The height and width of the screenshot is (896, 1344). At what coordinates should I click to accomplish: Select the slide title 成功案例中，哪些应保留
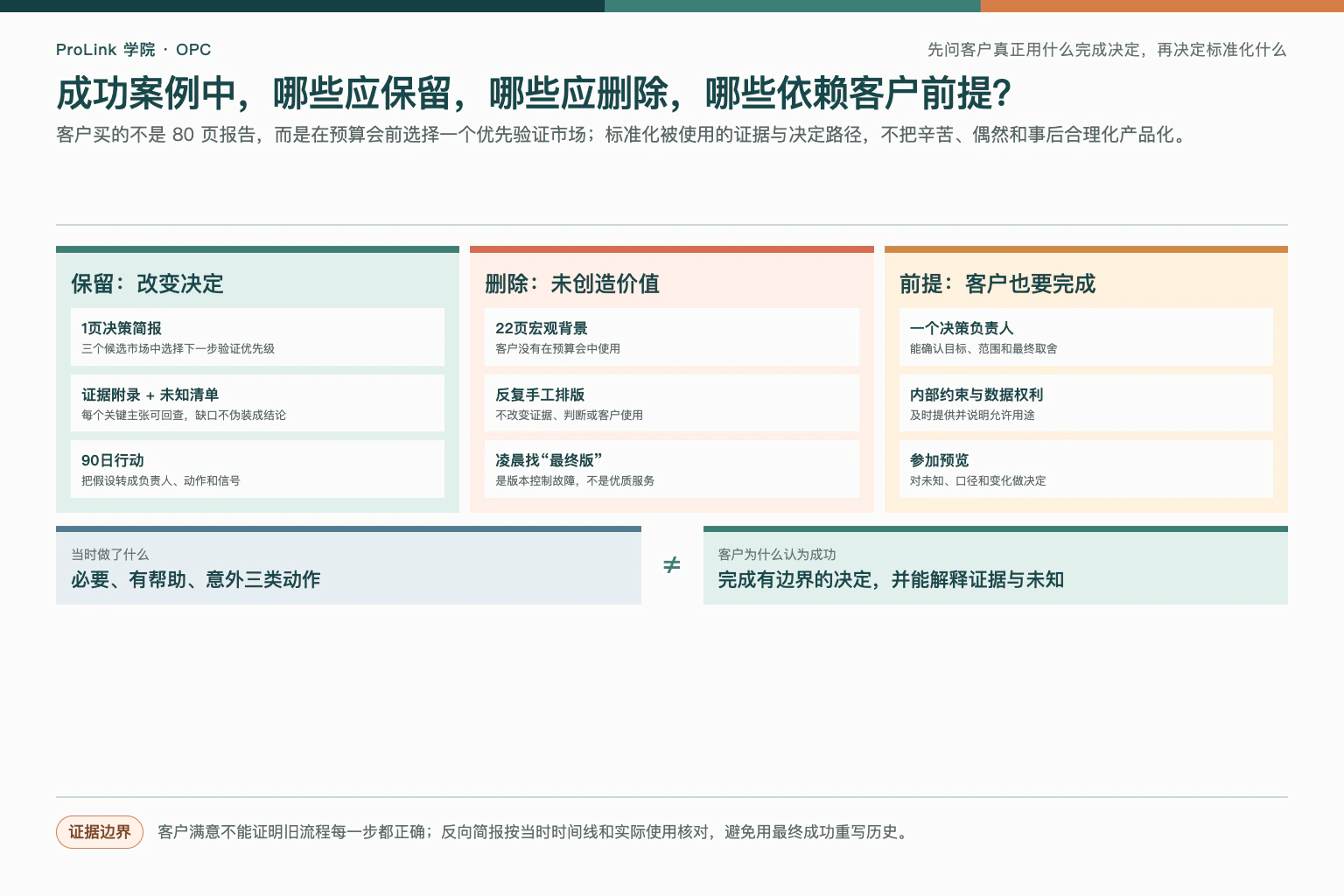pos(534,94)
